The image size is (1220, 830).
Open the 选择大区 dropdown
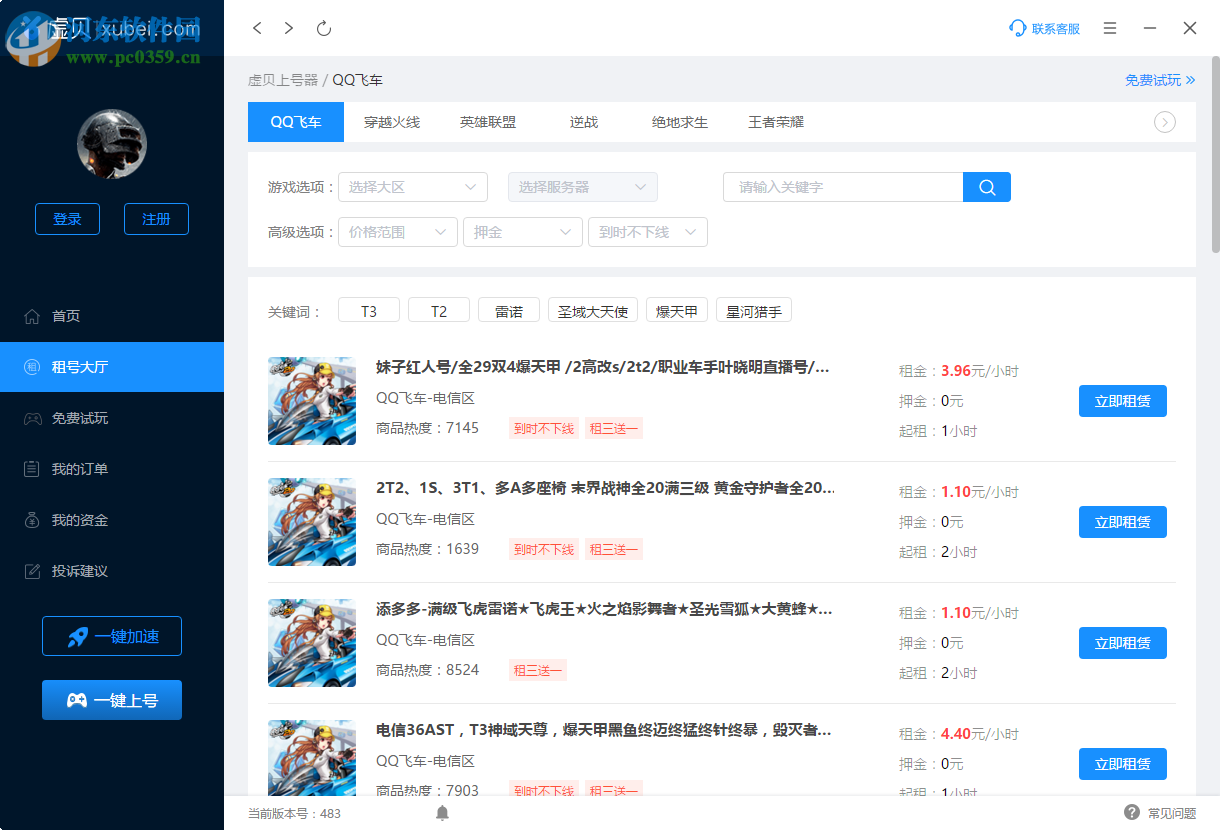click(412, 187)
